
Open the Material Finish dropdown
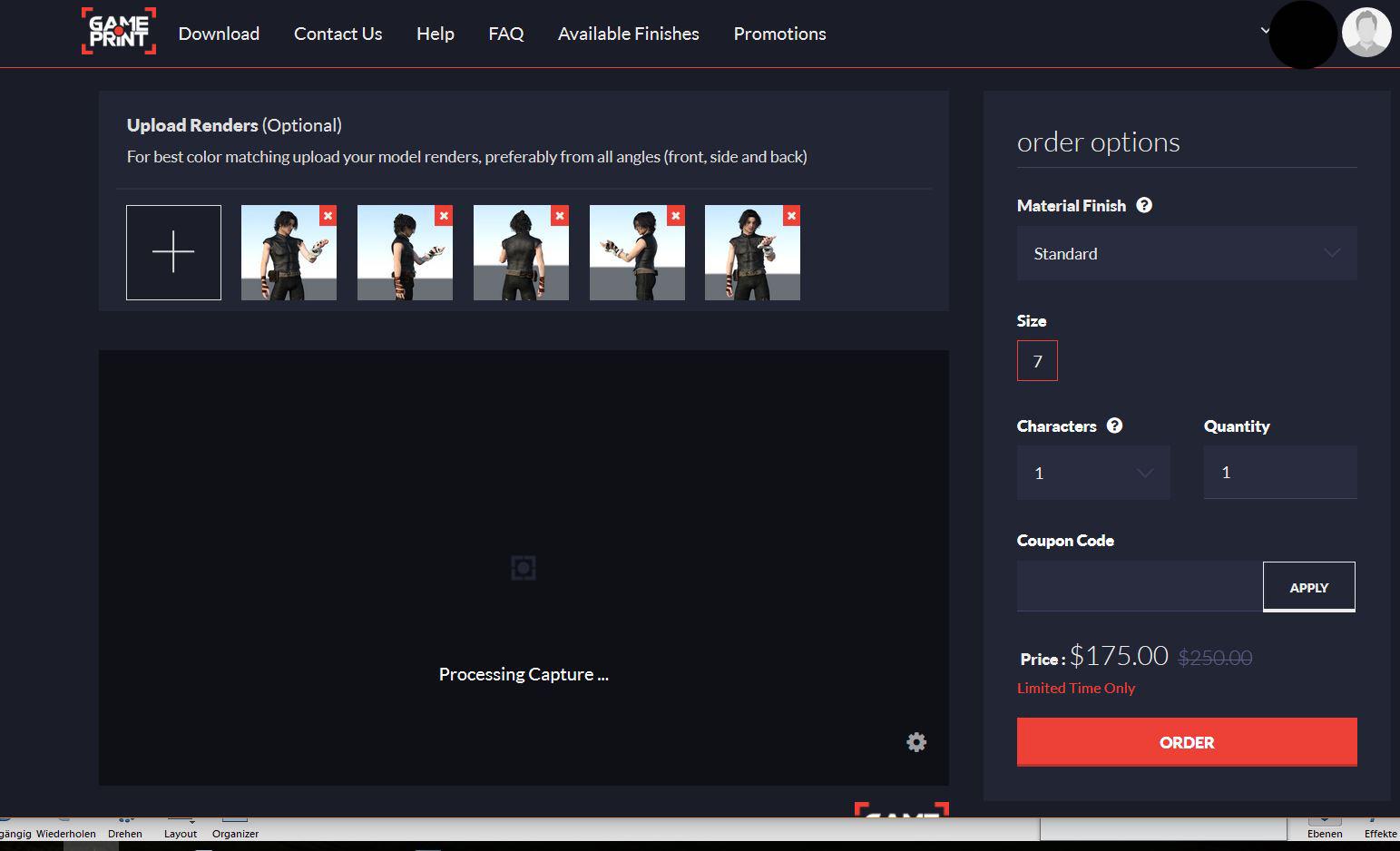click(1187, 253)
